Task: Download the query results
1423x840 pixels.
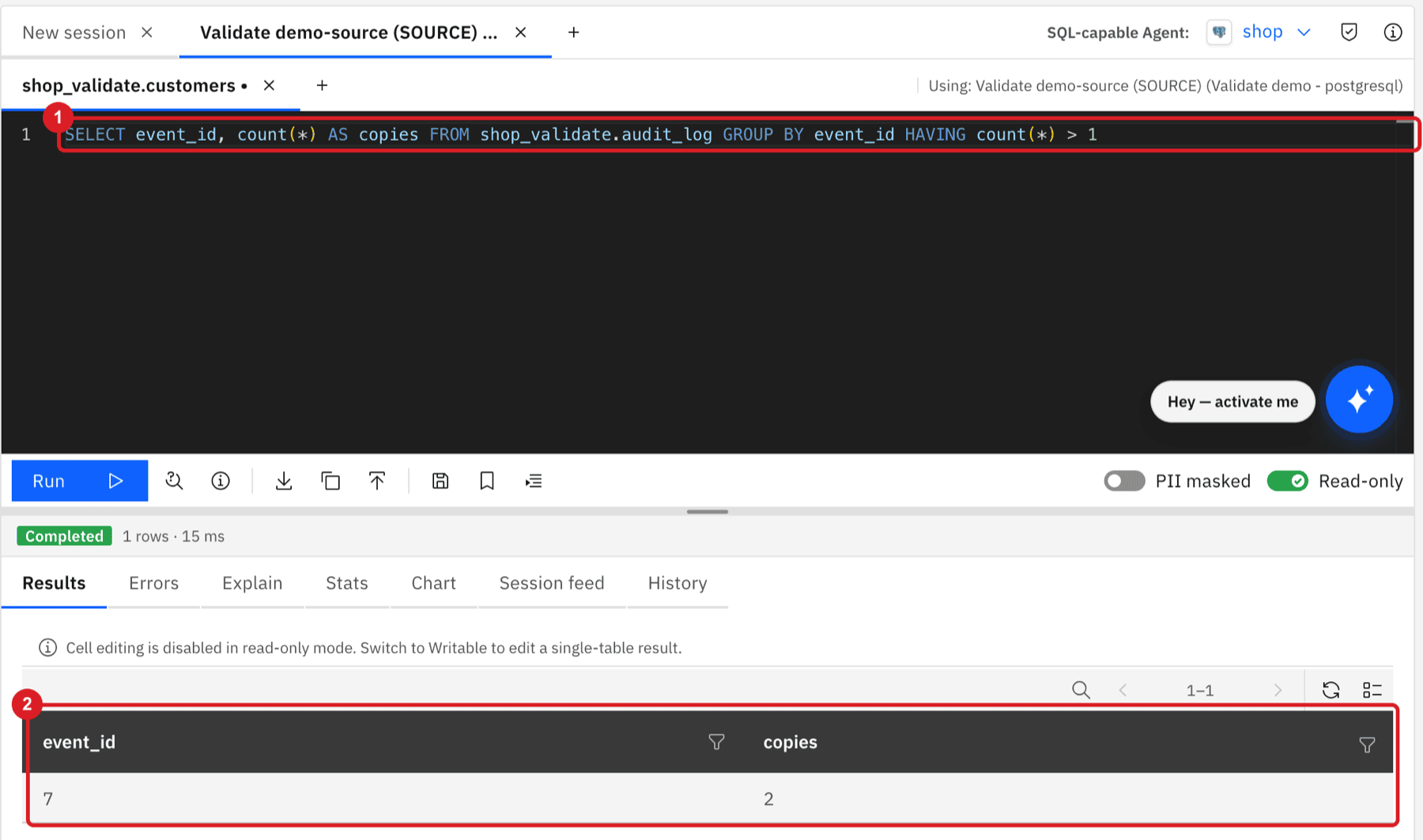Action: click(x=284, y=480)
